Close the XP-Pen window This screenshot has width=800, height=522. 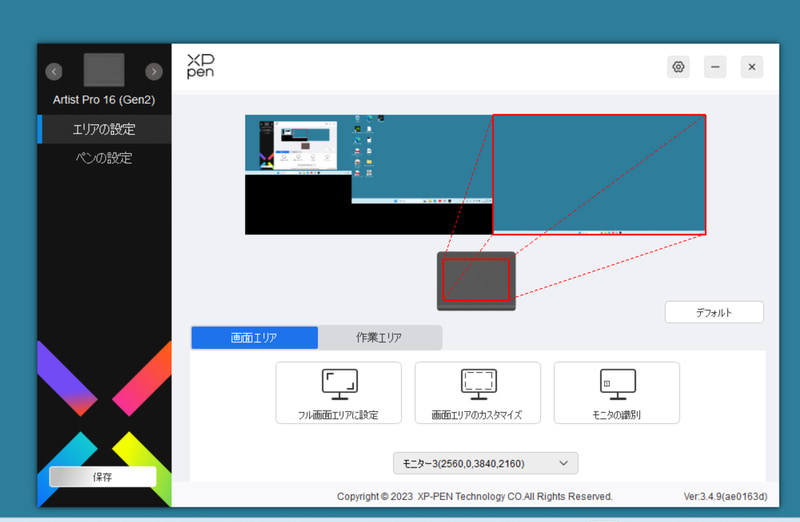pyautogui.click(x=752, y=67)
